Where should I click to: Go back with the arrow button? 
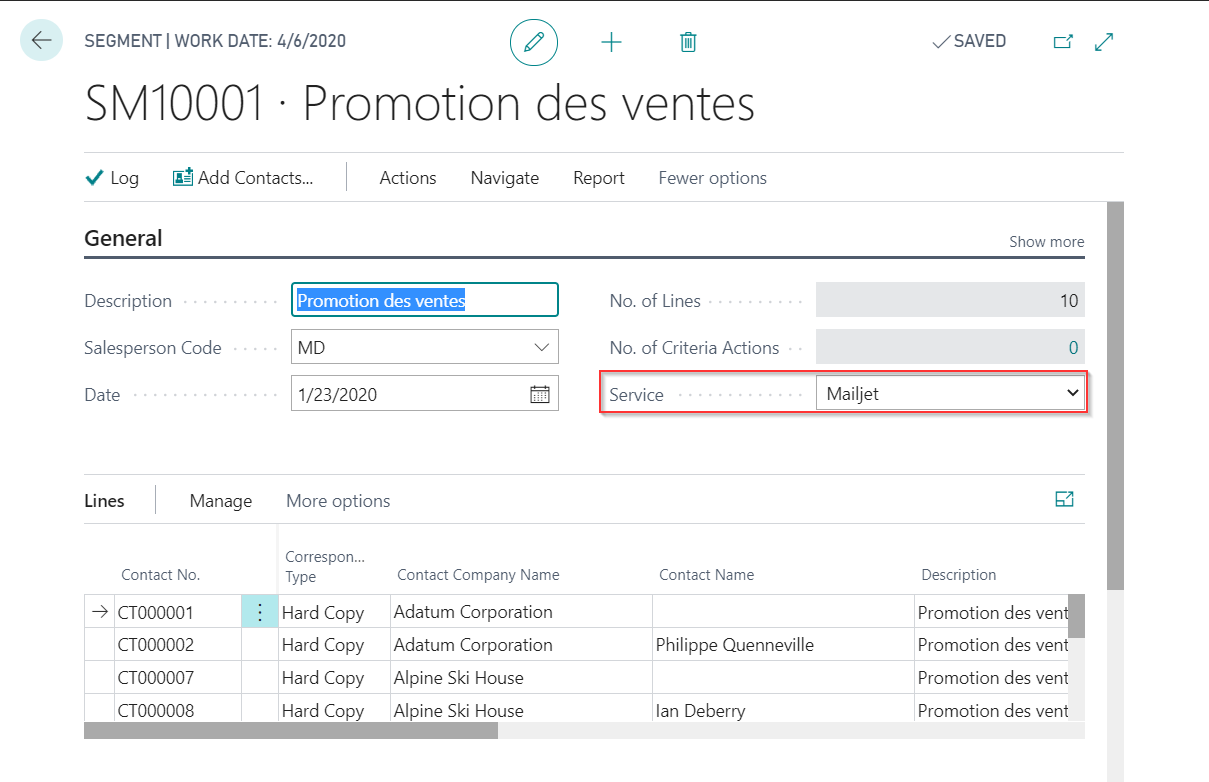point(41,41)
